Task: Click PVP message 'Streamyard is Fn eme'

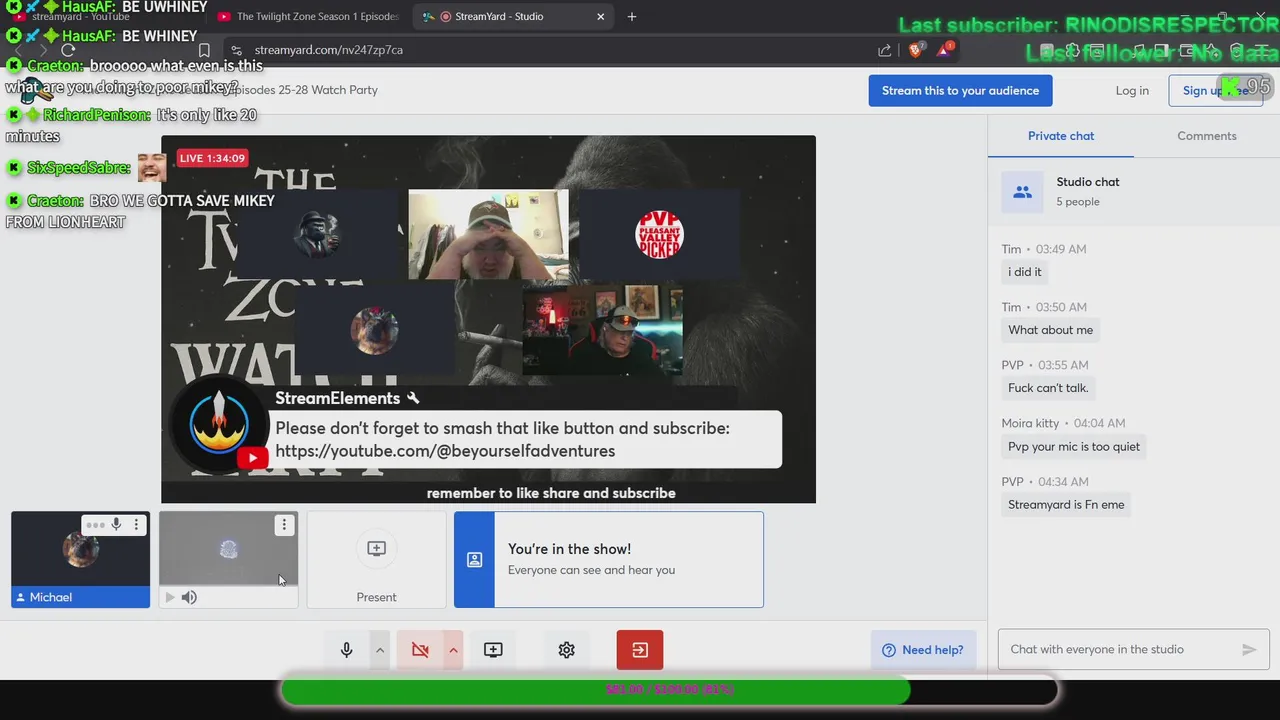Action: tap(1066, 505)
